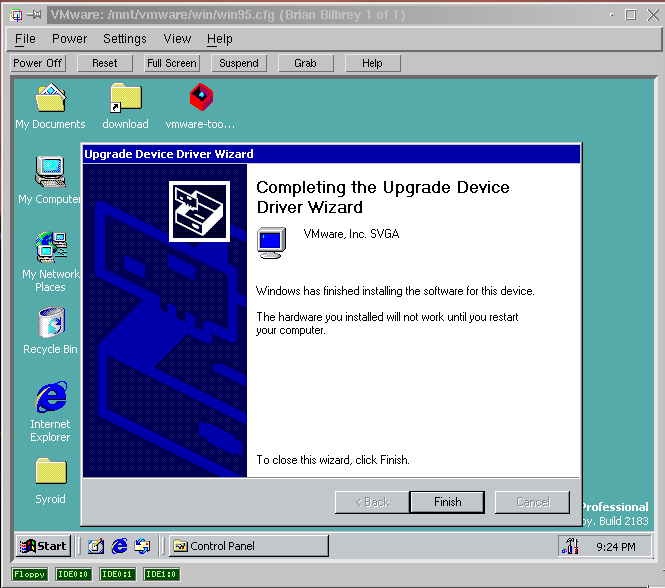
Task: Open the My Documents desktop icon
Action: click(50, 99)
